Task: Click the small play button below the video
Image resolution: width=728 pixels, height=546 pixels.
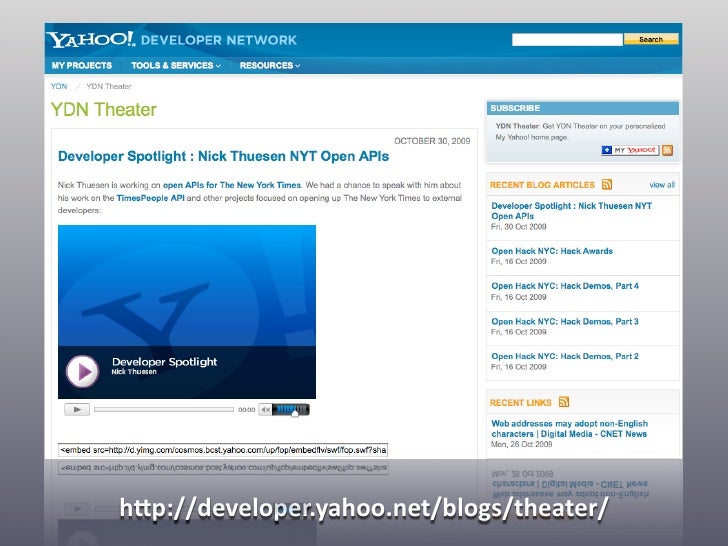Action: 77,410
